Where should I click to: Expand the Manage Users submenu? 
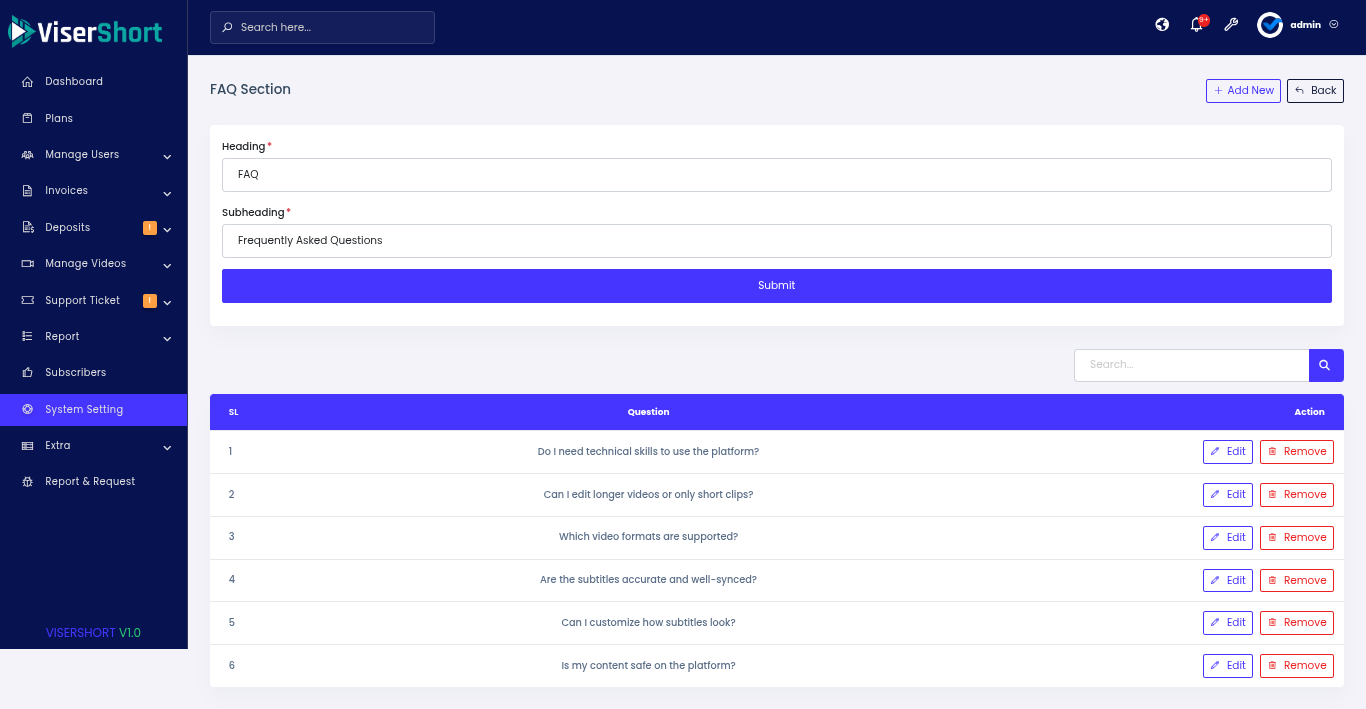(x=93, y=155)
